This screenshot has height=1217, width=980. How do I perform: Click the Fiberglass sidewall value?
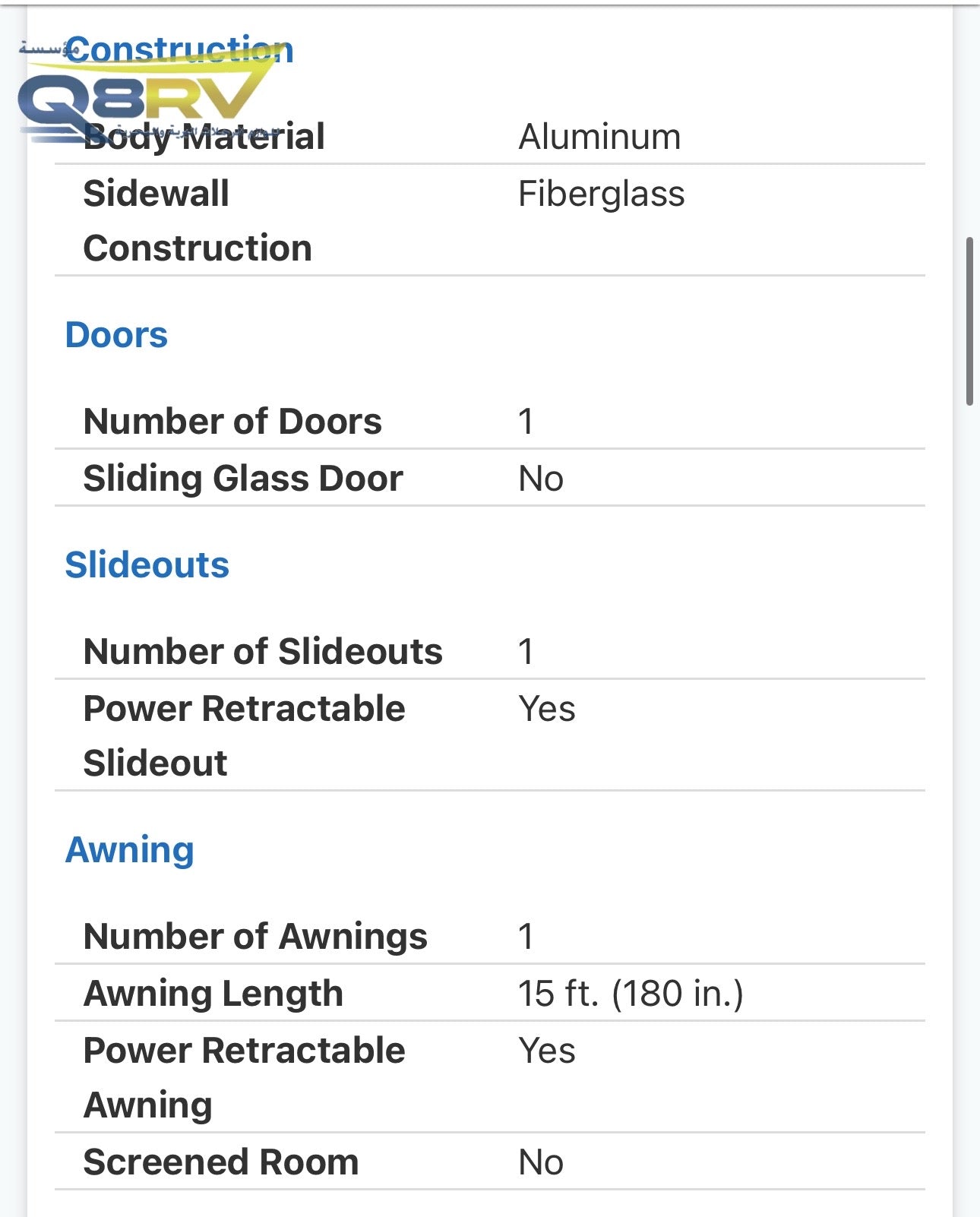pyautogui.click(x=601, y=194)
